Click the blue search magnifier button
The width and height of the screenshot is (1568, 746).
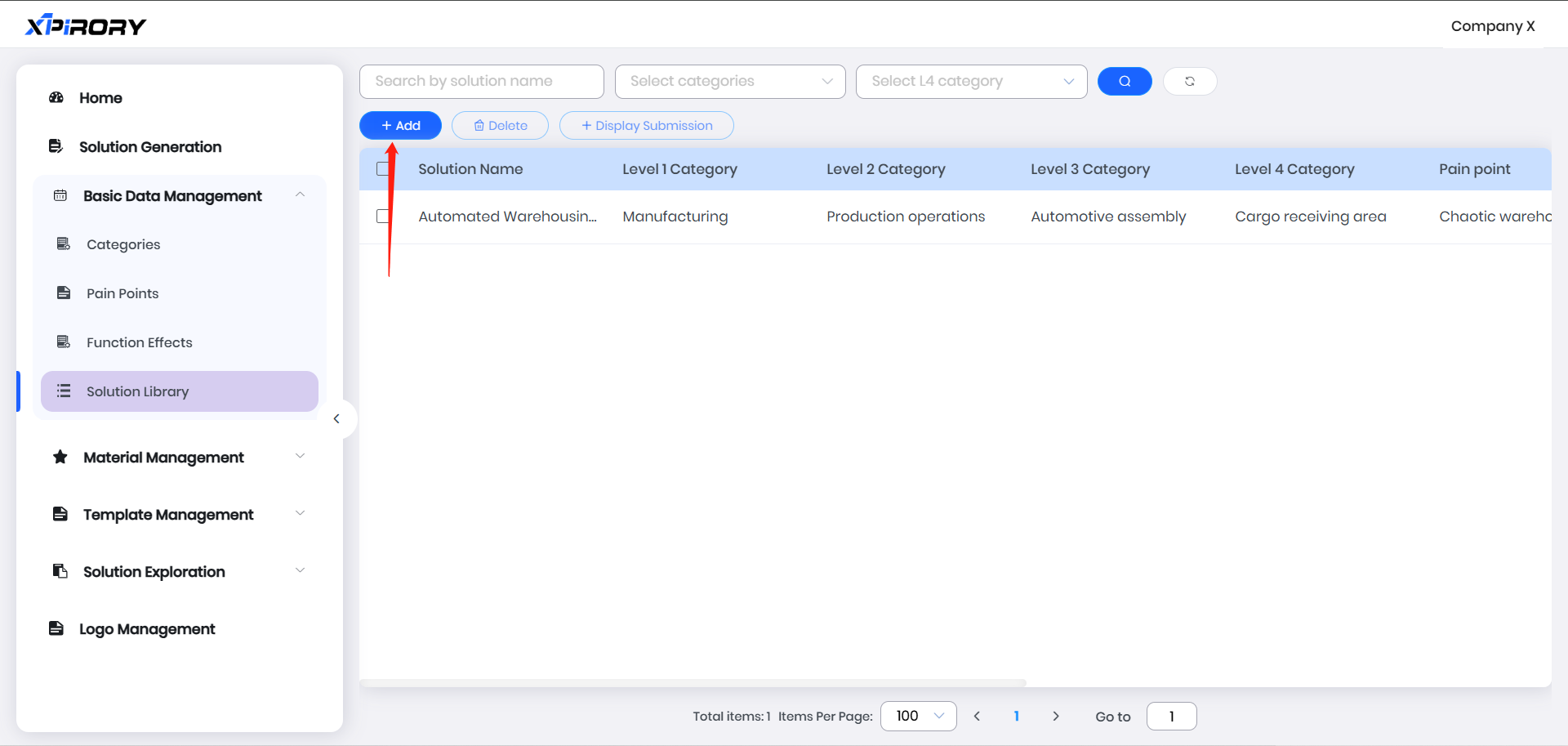pyautogui.click(x=1125, y=82)
